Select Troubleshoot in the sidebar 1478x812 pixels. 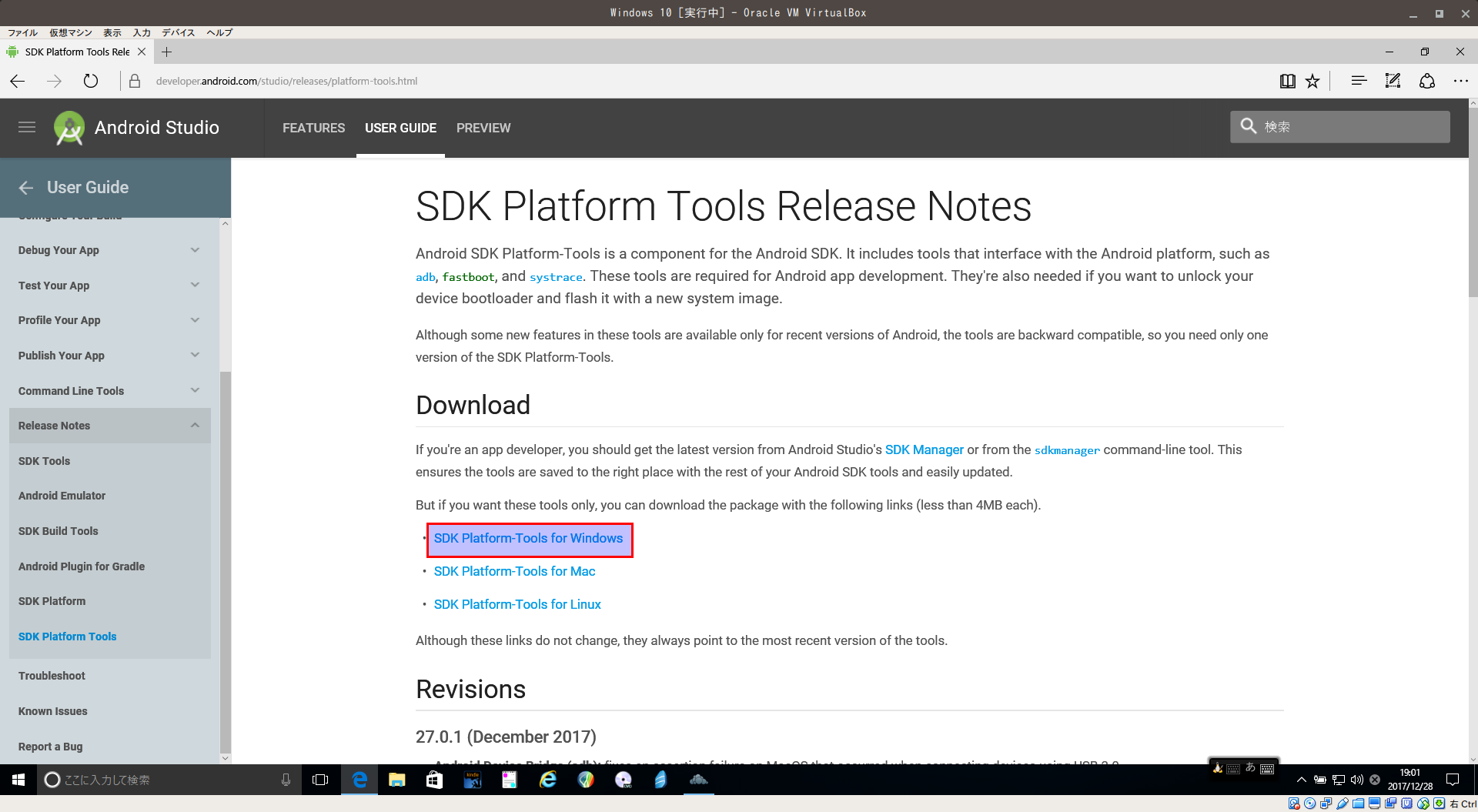point(52,676)
